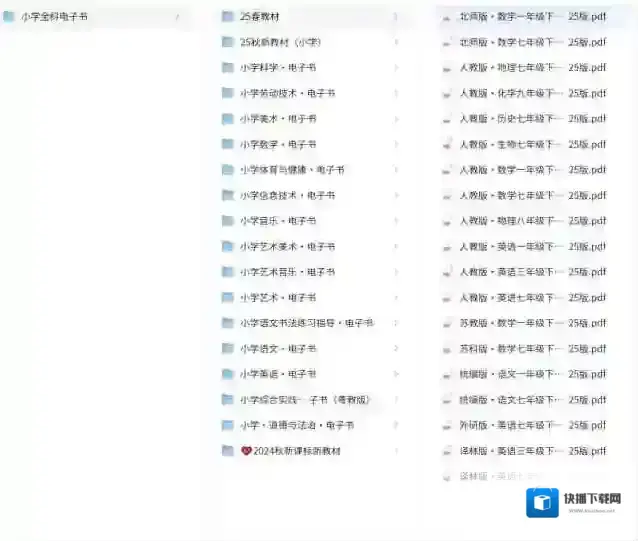Click the 2024秋新课标新教材 folder icon

[228, 451]
